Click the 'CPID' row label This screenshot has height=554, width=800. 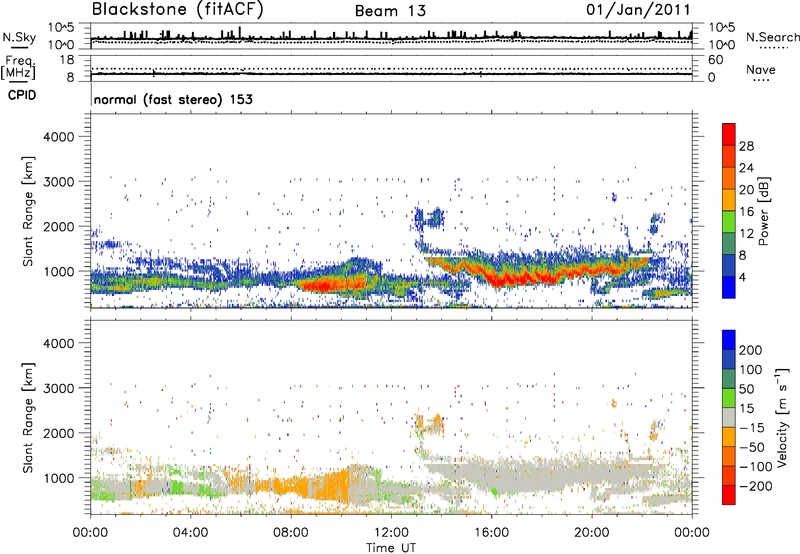[22, 95]
